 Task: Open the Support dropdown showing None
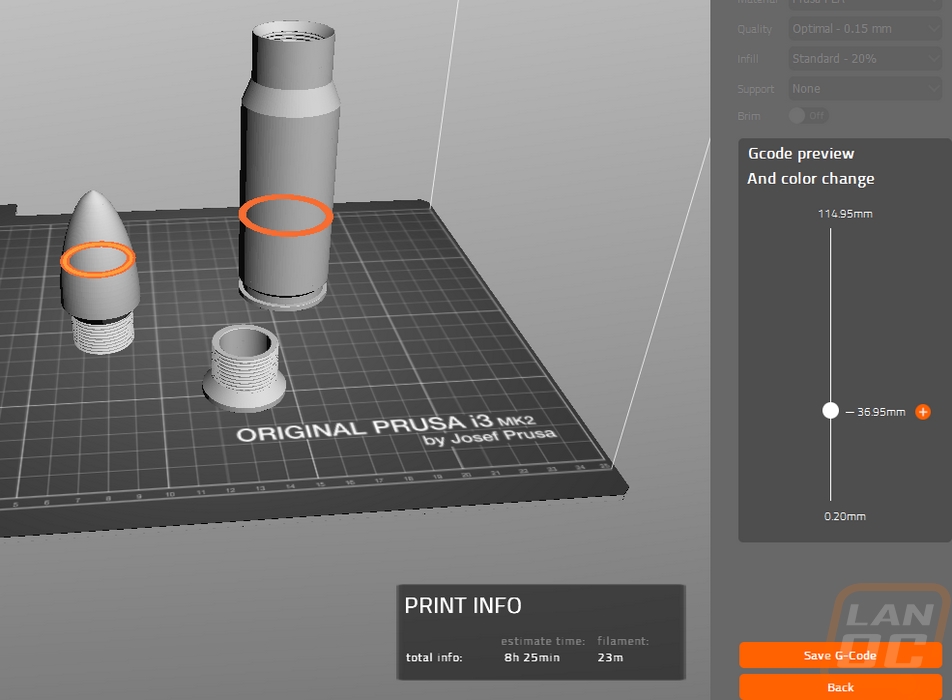(865, 89)
